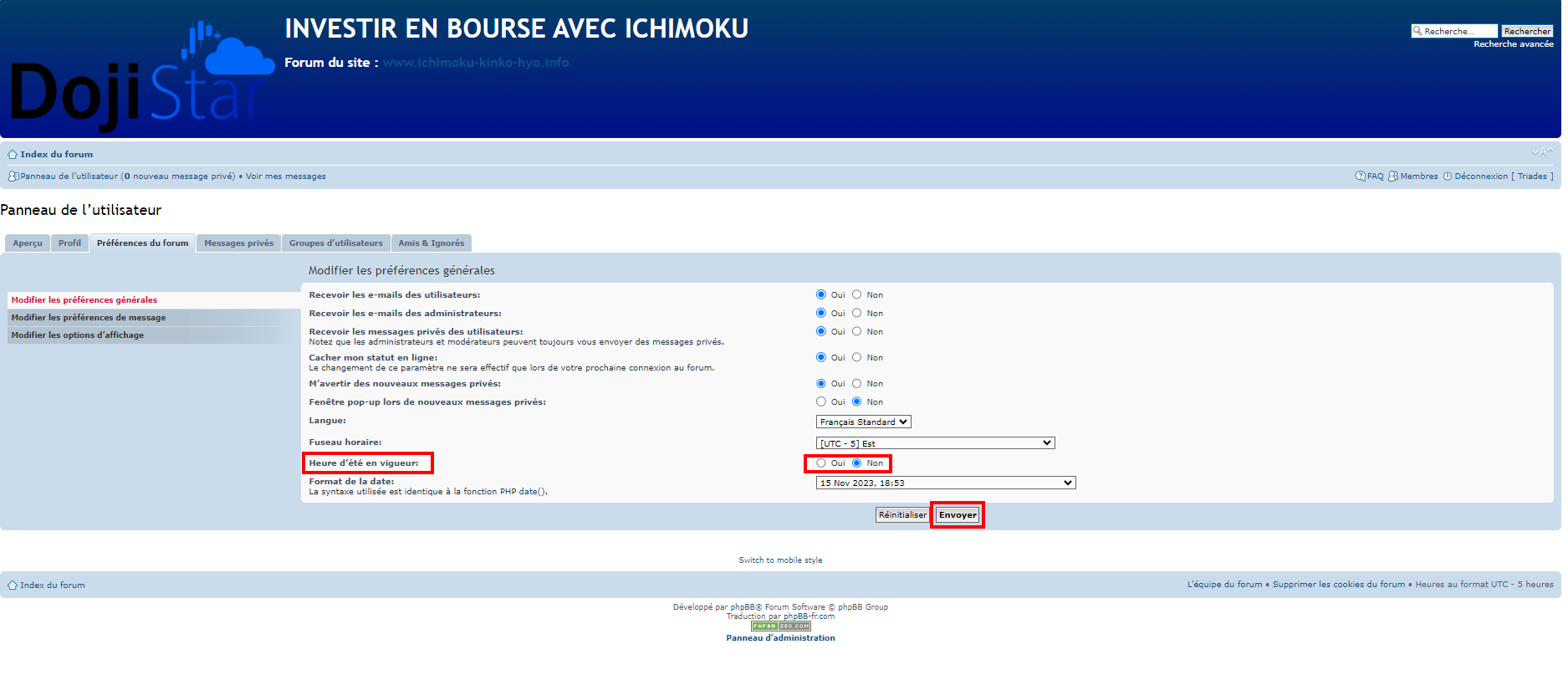Open the L'équipe du forum link
Image resolution: width=1568 pixels, height=675 pixels.
click(1225, 585)
